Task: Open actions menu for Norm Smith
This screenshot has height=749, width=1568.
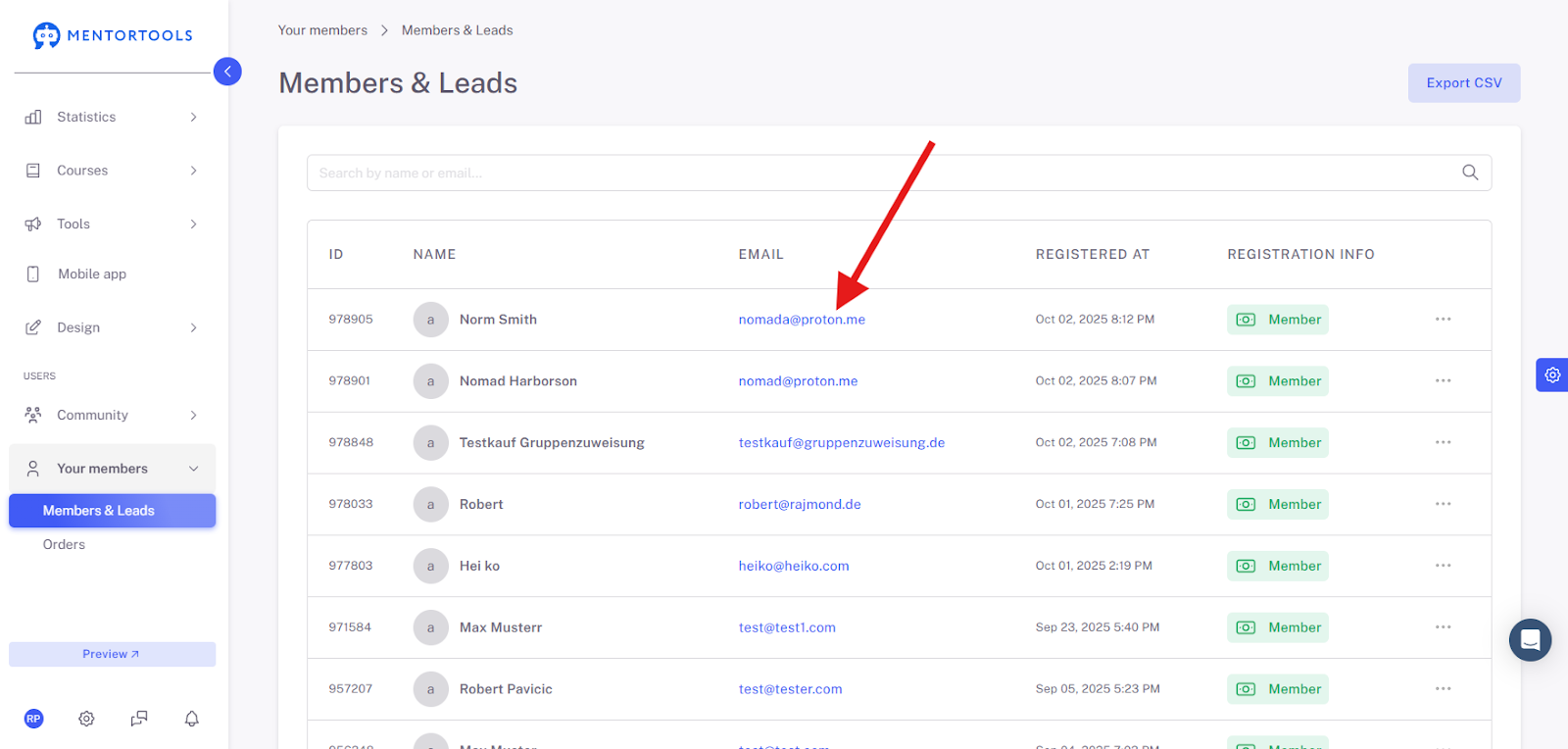Action: tap(1444, 320)
